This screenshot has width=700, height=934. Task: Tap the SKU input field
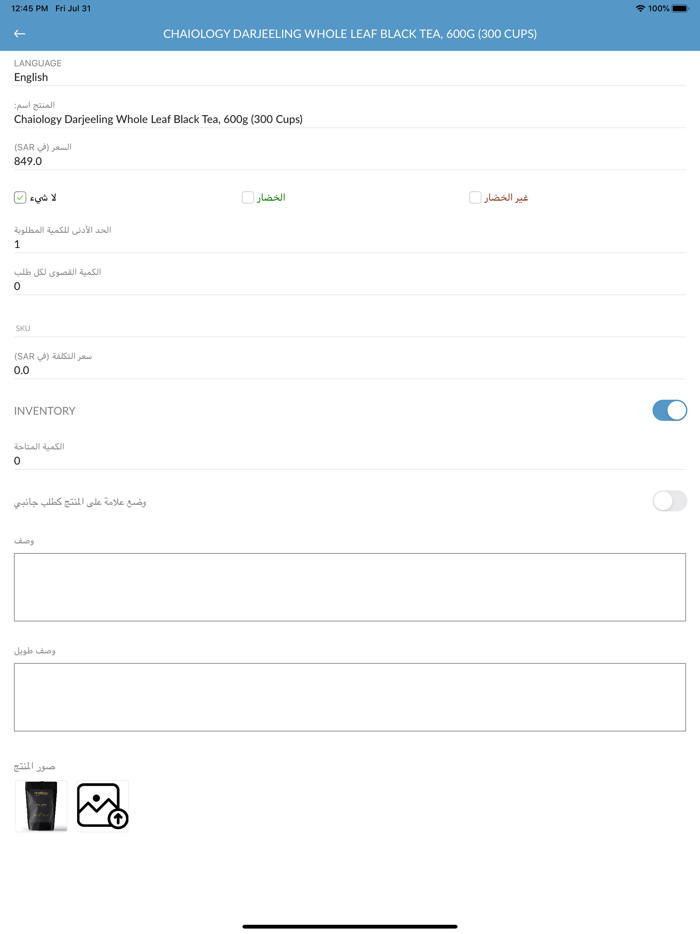point(350,328)
